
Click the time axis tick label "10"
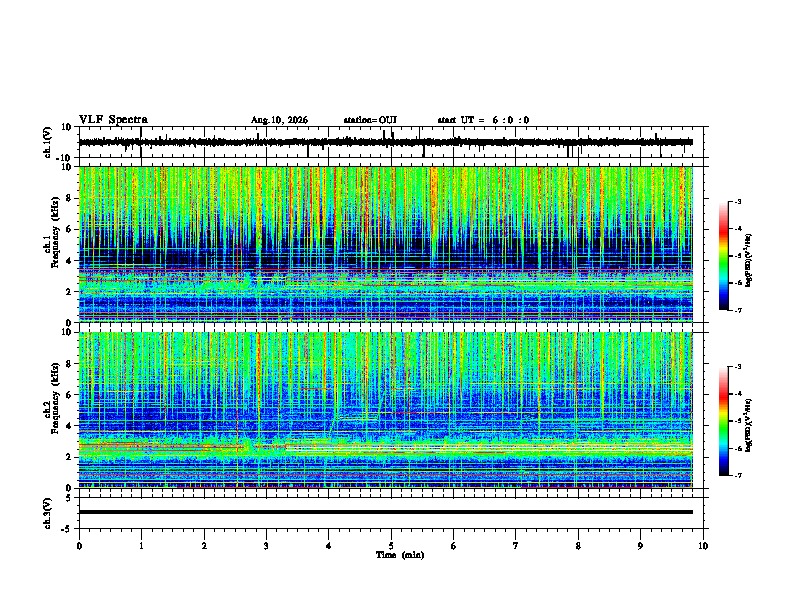point(703,546)
